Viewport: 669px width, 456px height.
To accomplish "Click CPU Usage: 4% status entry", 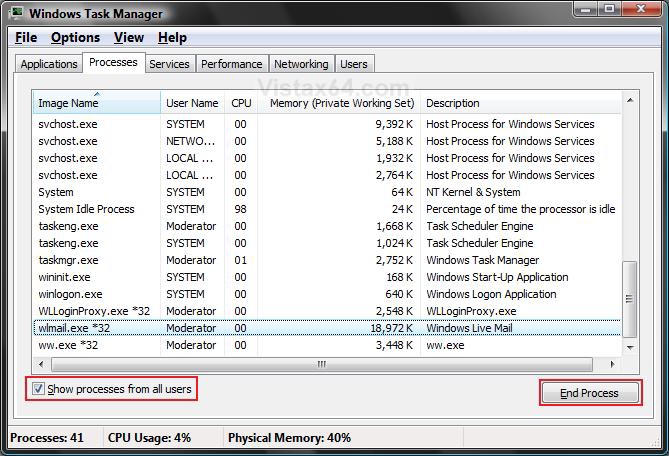I will tap(149, 438).
